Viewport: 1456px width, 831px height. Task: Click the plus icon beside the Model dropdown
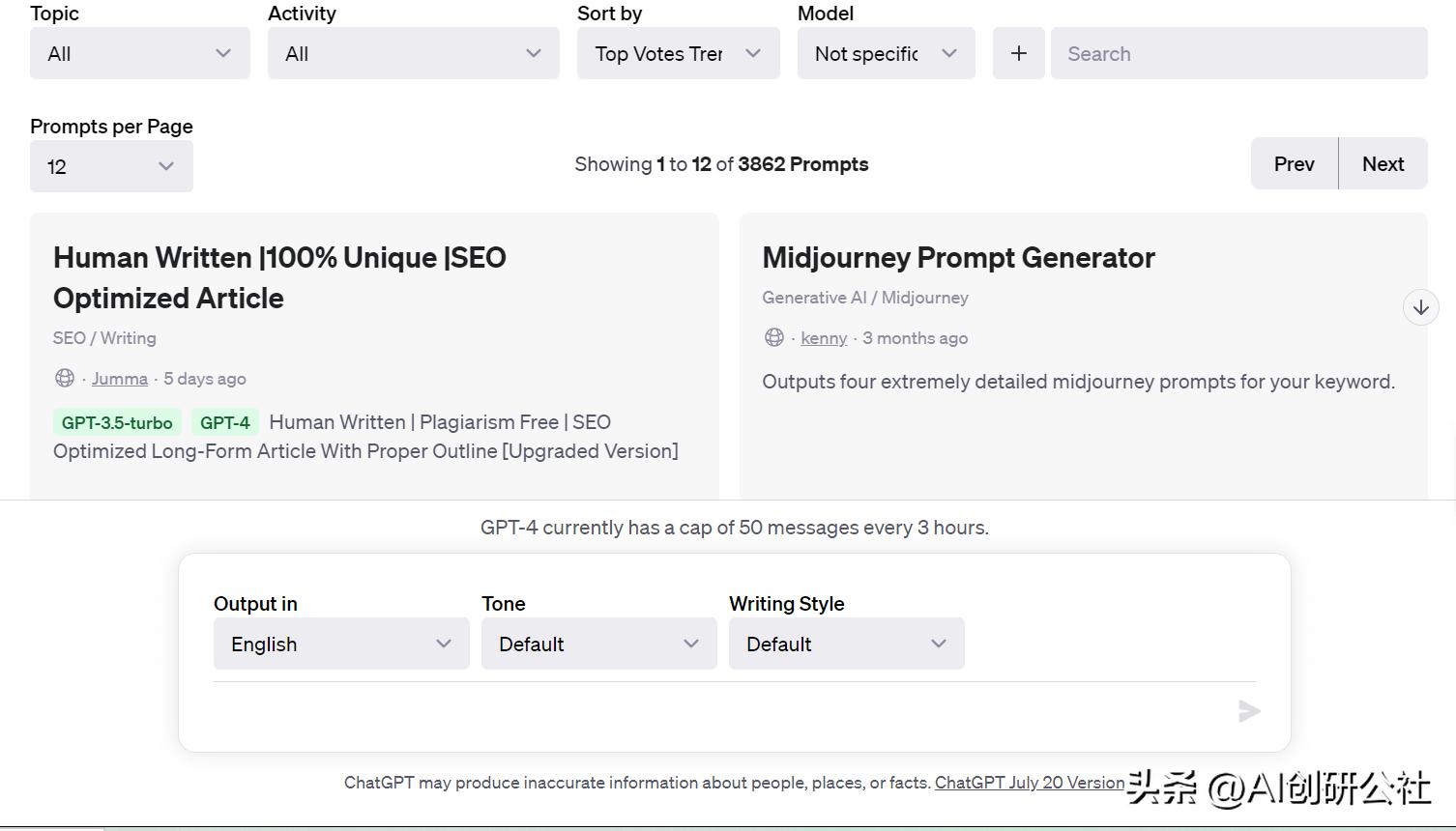[x=1018, y=54]
